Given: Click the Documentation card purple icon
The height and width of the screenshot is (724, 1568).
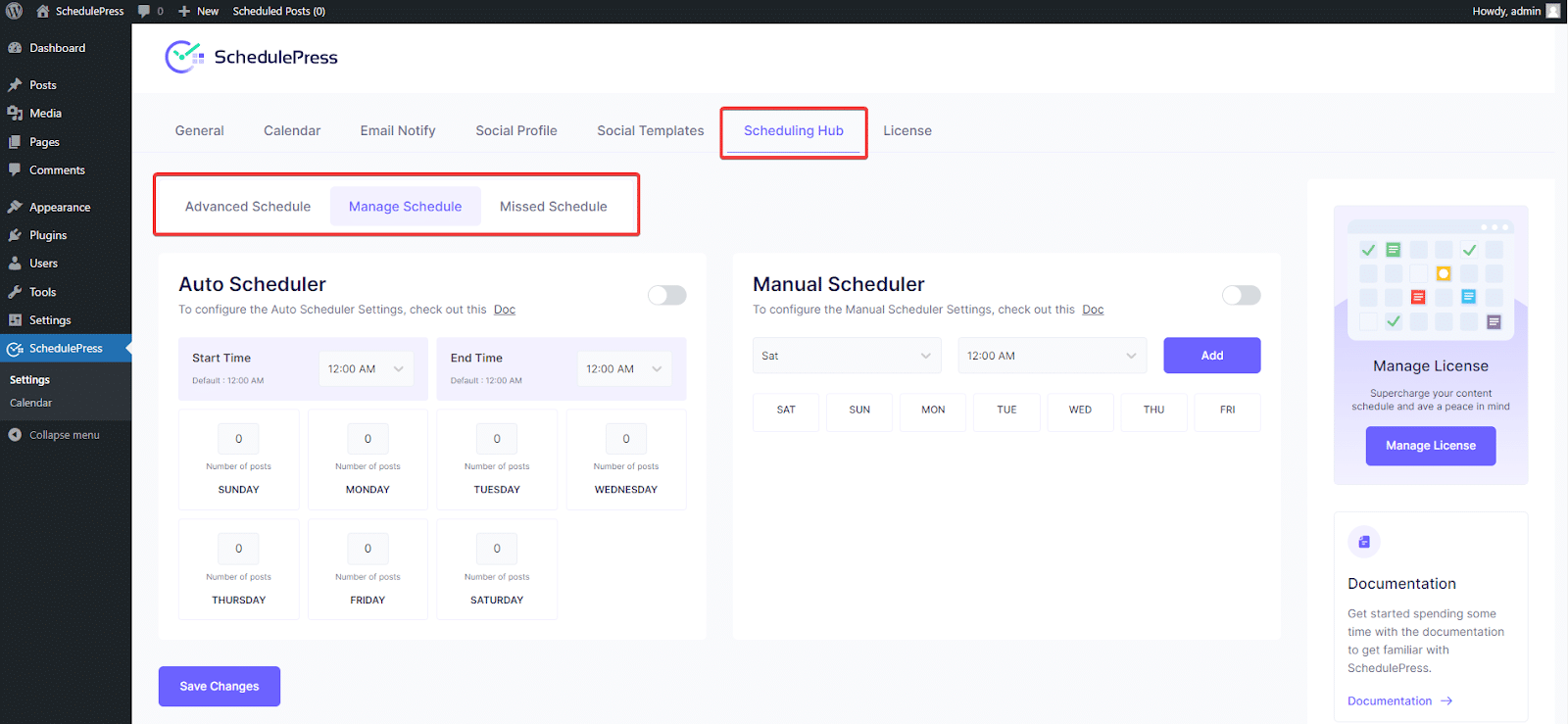Looking at the screenshot, I should click(1364, 542).
